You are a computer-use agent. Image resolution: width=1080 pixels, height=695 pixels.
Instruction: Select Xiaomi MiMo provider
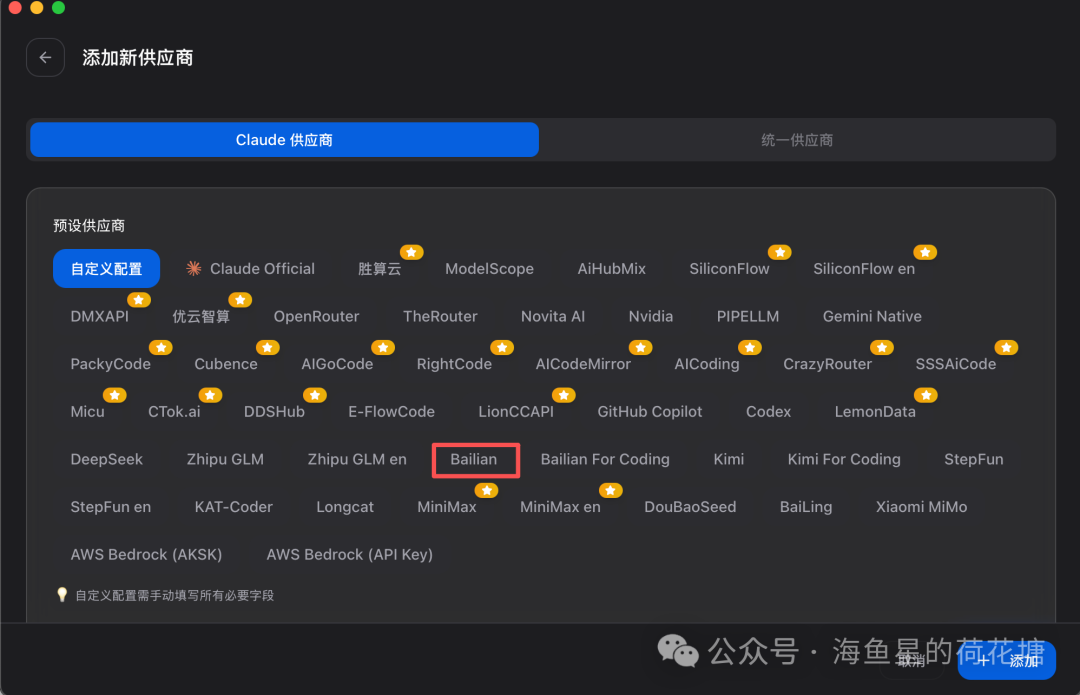pos(922,506)
